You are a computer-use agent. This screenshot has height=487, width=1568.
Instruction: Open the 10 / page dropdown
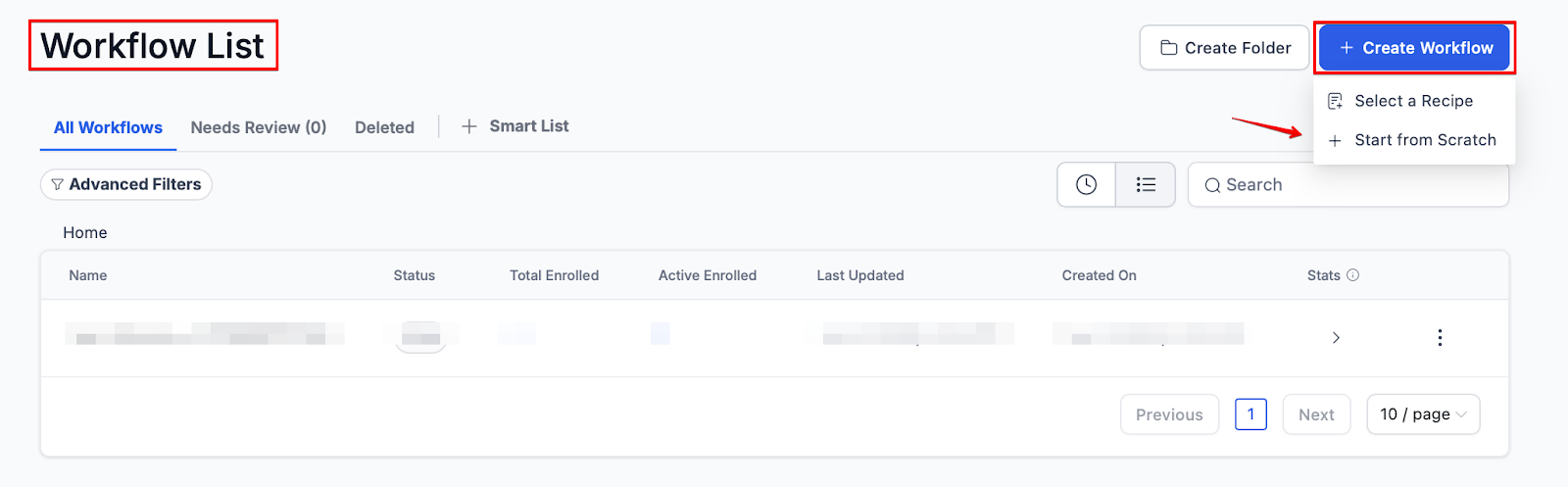coord(1423,414)
